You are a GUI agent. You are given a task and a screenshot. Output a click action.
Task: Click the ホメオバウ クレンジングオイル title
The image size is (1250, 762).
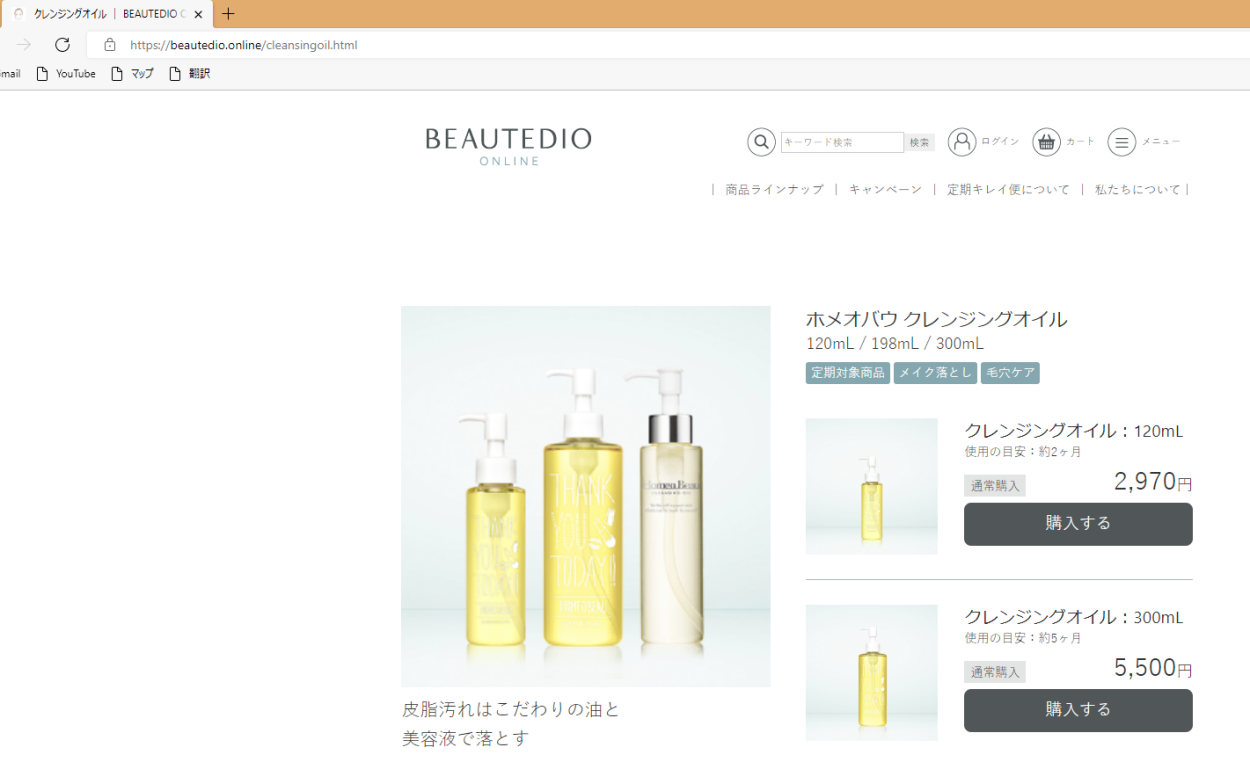click(x=936, y=320)
